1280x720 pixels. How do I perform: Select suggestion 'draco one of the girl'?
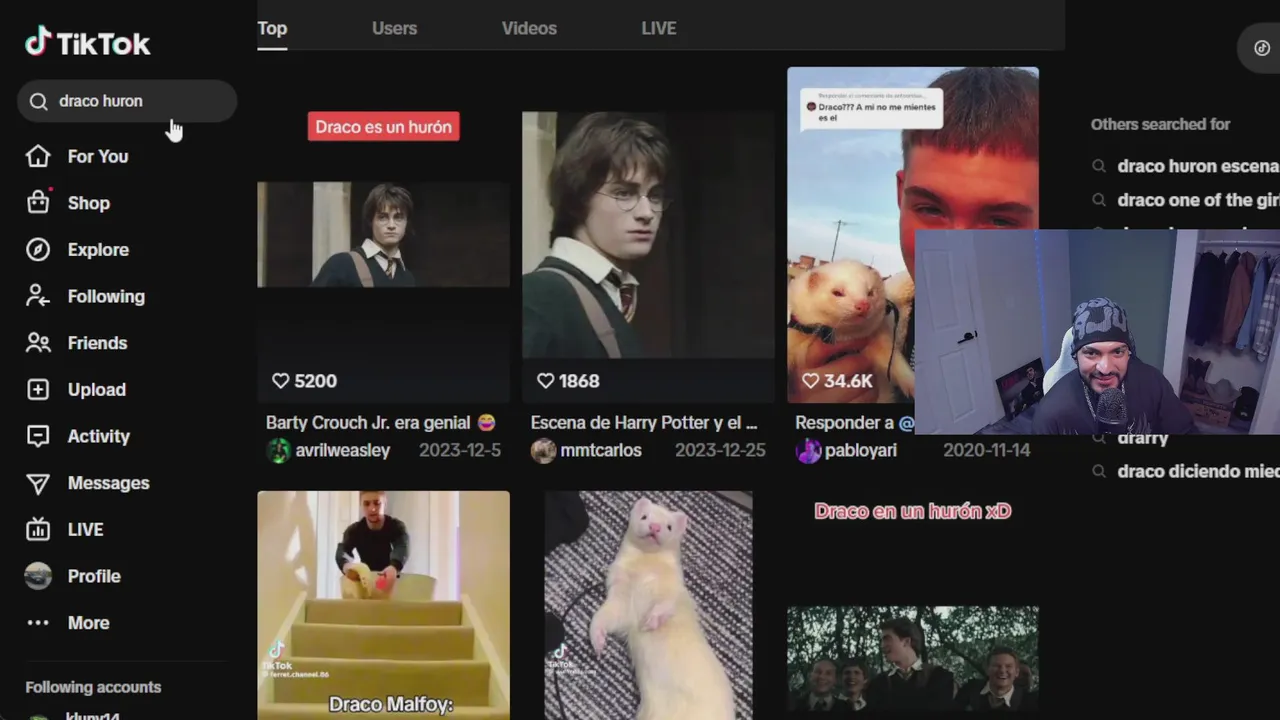1198,200
